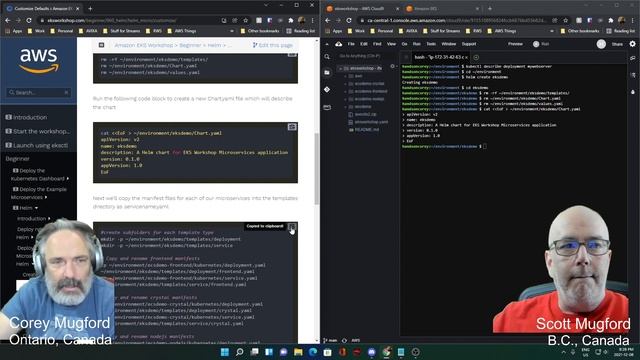Image resolution: width=640 pixels, height=360 pixels.
Task: Open the Support menu in Cloud9
Action: pos(469,44)
